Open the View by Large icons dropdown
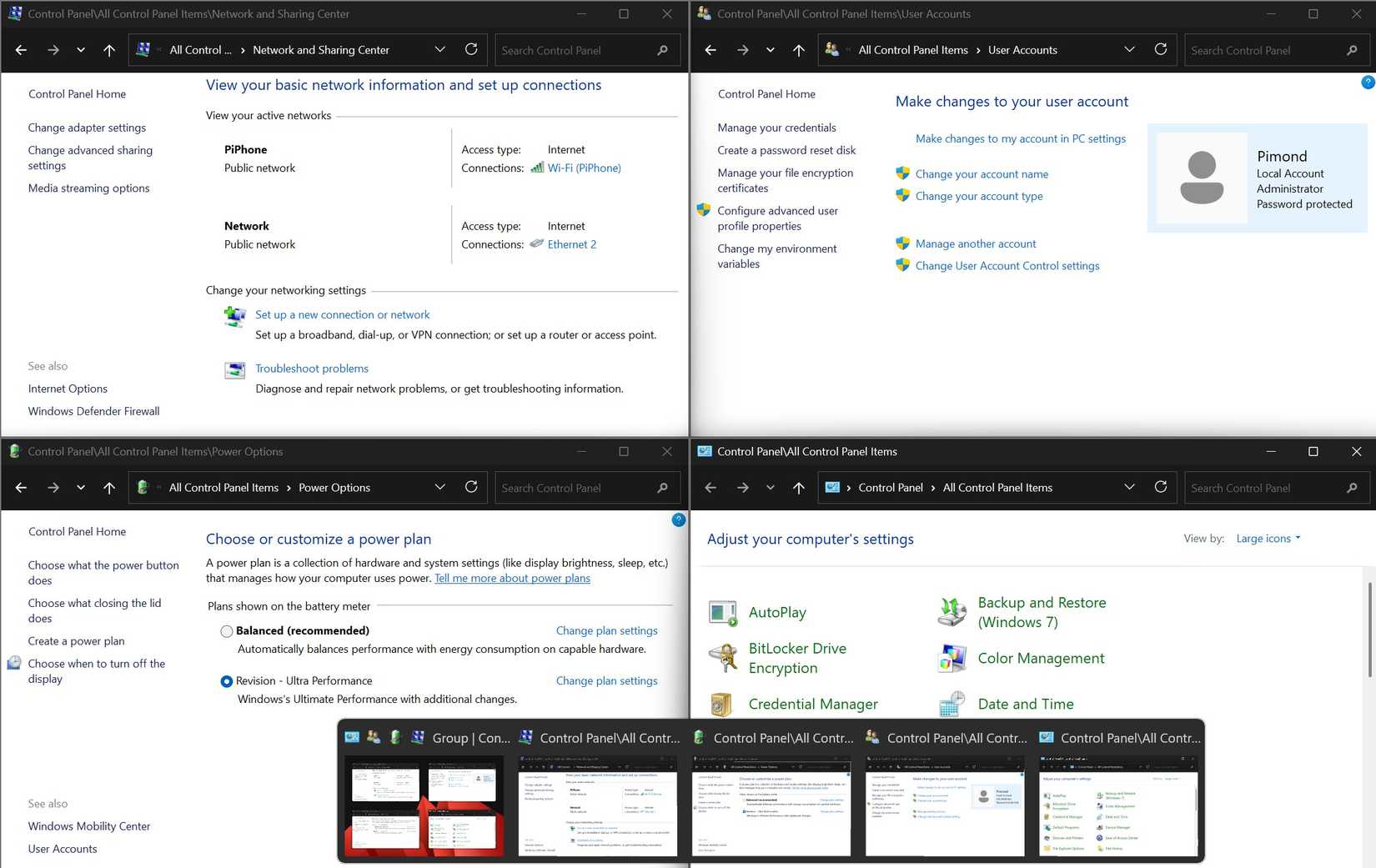1376x868 pixels. pyautogui.click(x=1267, y=538)
